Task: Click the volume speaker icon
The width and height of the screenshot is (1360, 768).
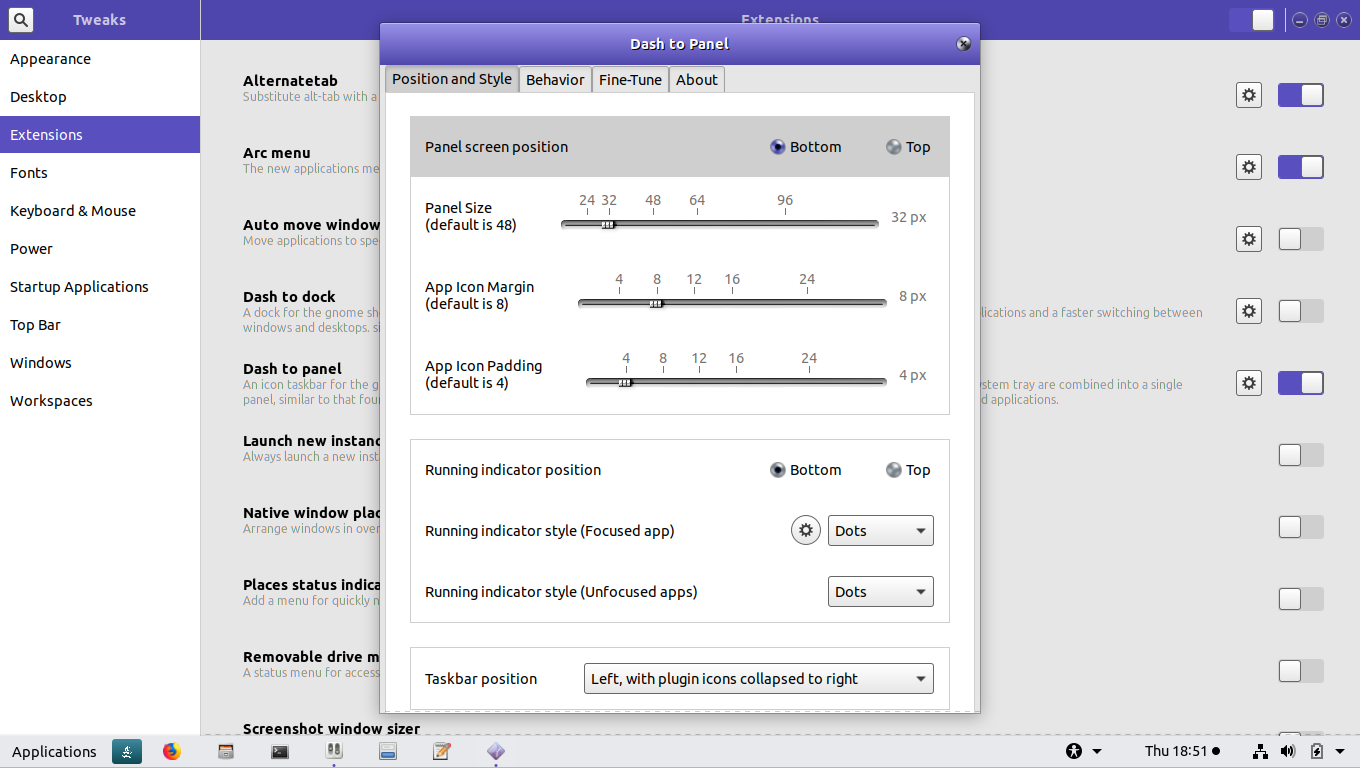Action: (1288, 751)
